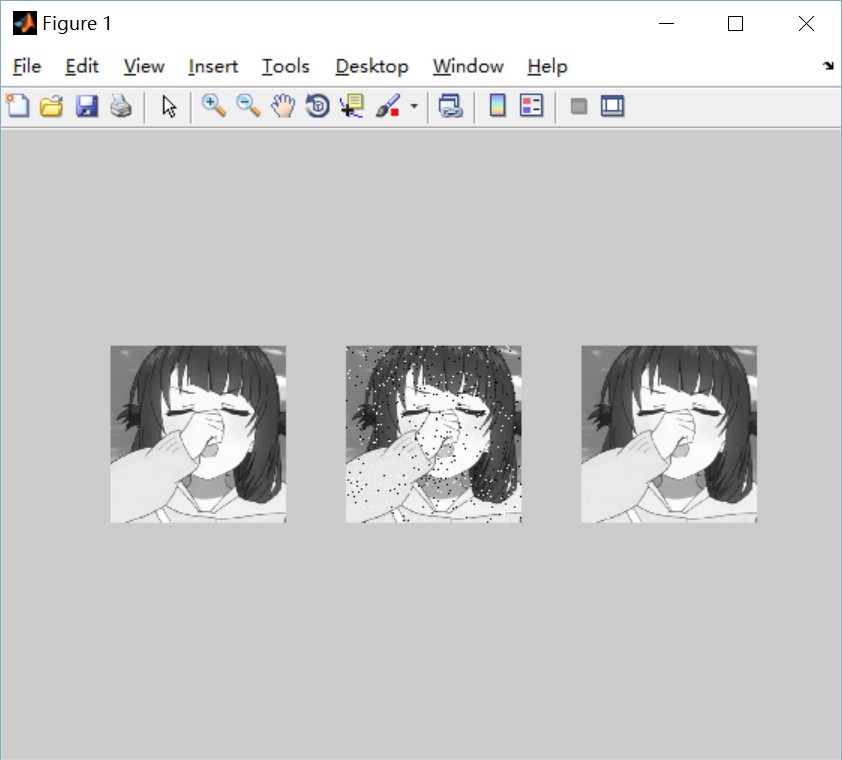The image size is (842, 760).
Task: Open the View menu
Action: coord(144,67)
